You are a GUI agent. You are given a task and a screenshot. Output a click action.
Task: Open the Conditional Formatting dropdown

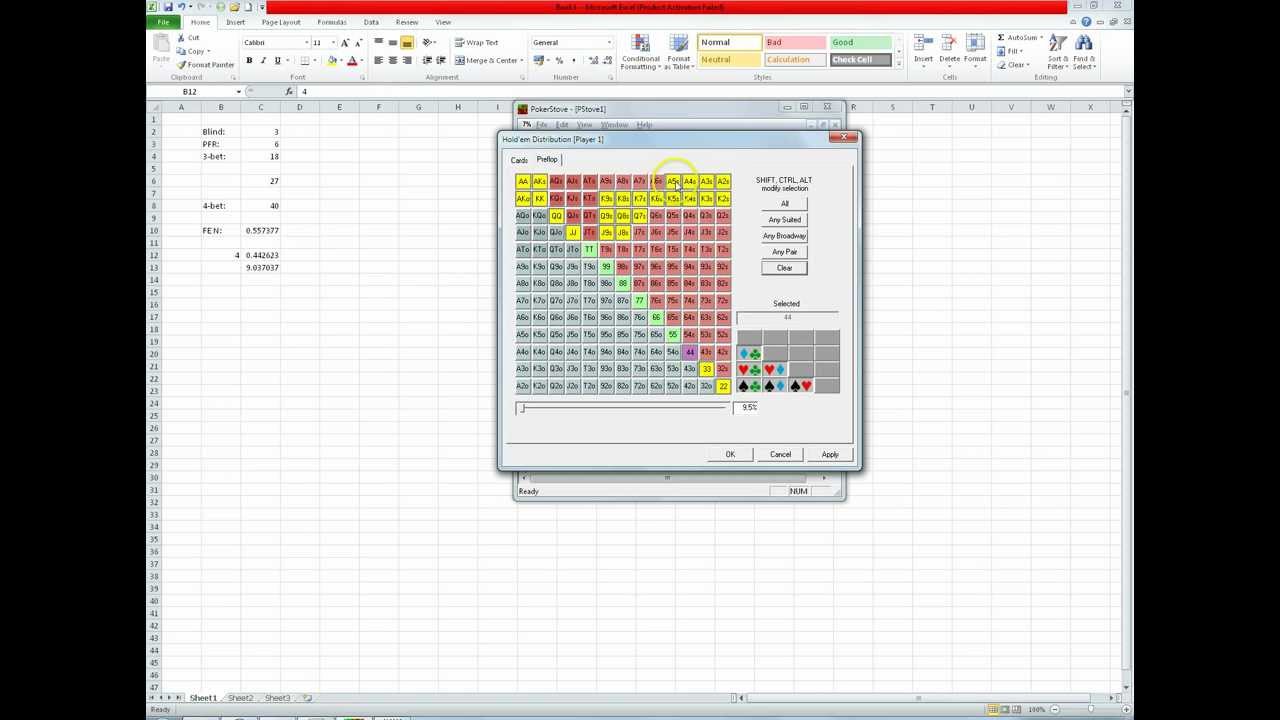tap(640, 53)
